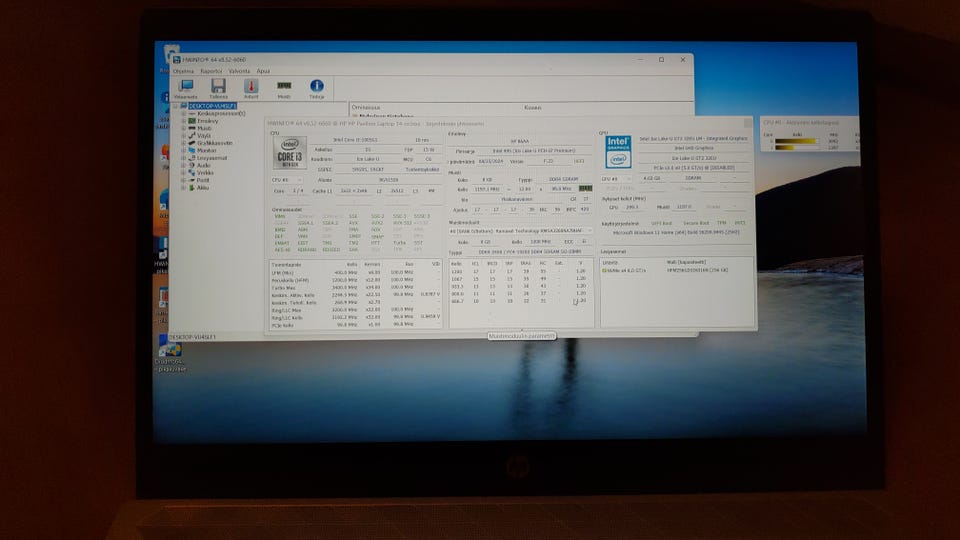Open the memory module selection dropdown
This screenshot has height=540, width=960.
coord(521,231)
